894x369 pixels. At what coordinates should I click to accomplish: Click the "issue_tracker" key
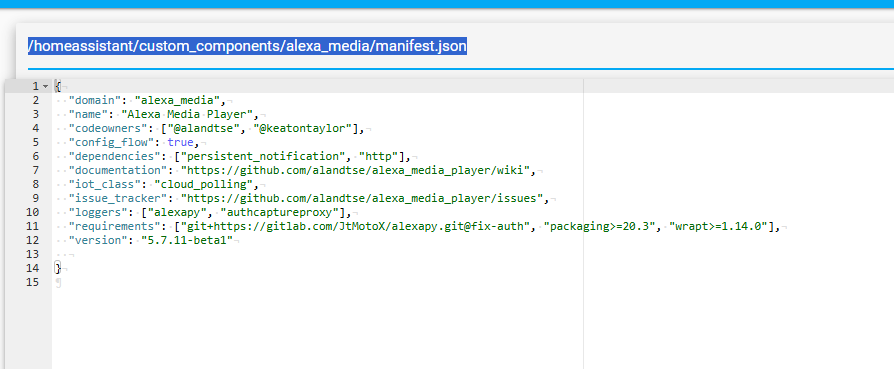click(x=119, y=198)
